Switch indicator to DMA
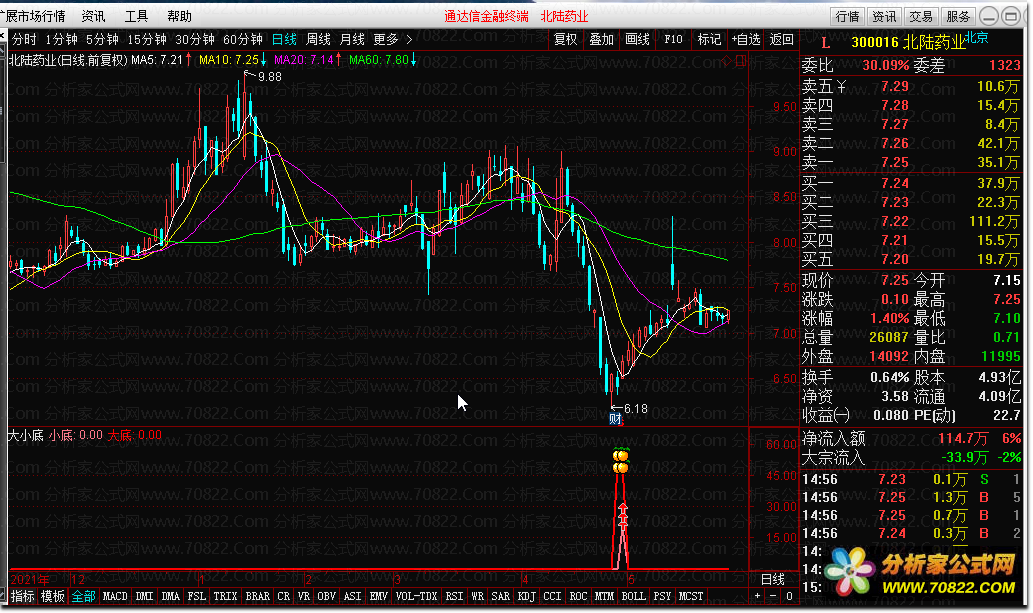1033x613 pixels. pyautogui.click(x=171, y=596)
